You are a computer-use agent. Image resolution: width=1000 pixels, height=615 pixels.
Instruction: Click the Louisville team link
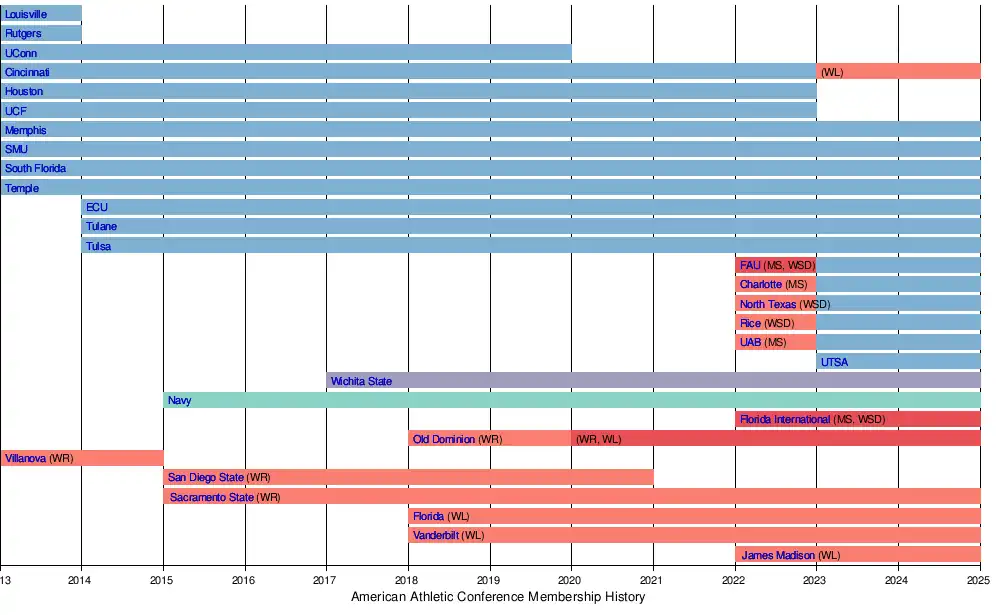pos(26,14)
